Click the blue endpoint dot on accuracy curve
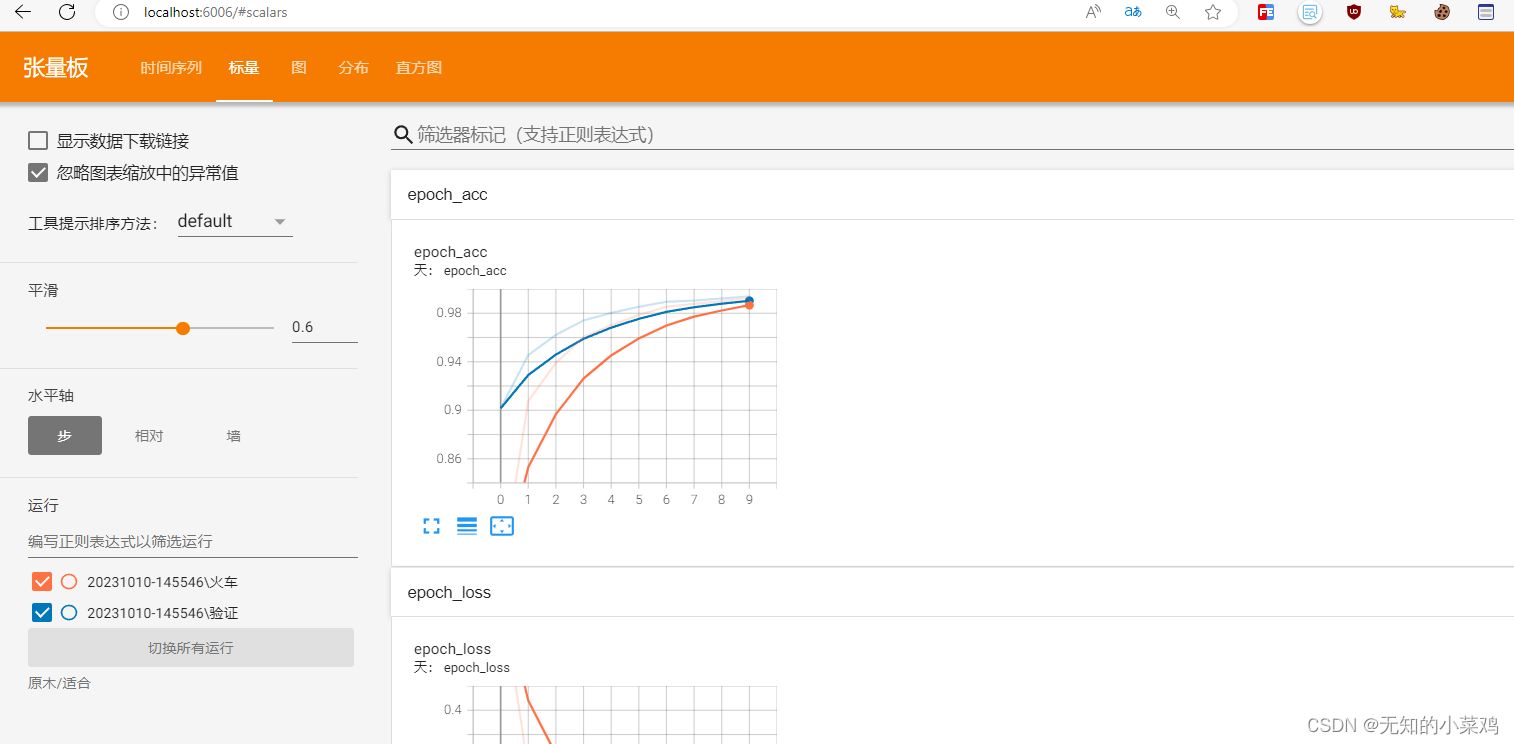Image resolution: width=1514 pixels, height=744 pixels. point(749,301)
